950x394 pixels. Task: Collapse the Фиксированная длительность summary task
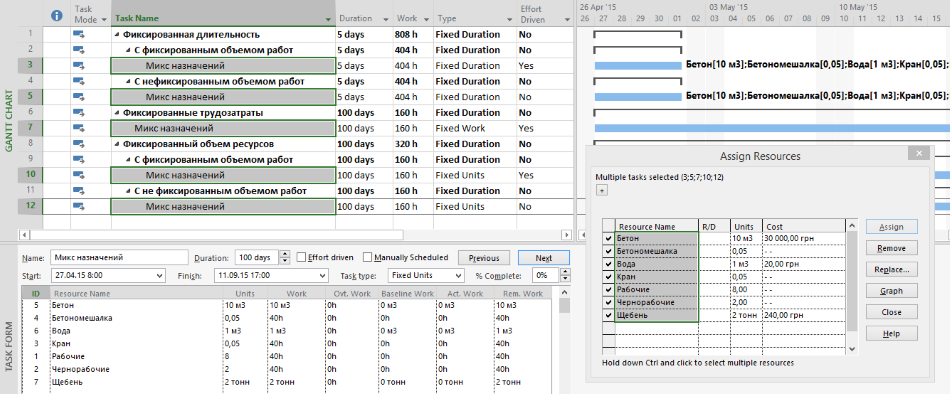tap(118, 35)
